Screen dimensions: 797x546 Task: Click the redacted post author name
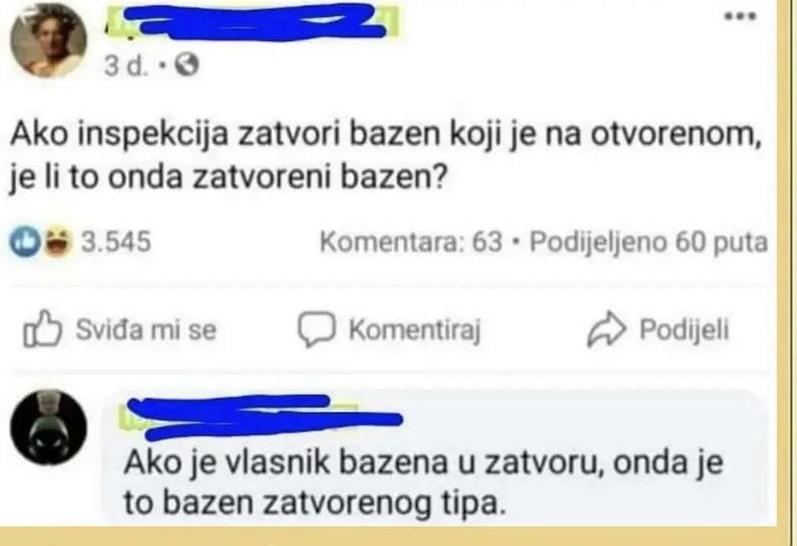click(x=252, y=21)
